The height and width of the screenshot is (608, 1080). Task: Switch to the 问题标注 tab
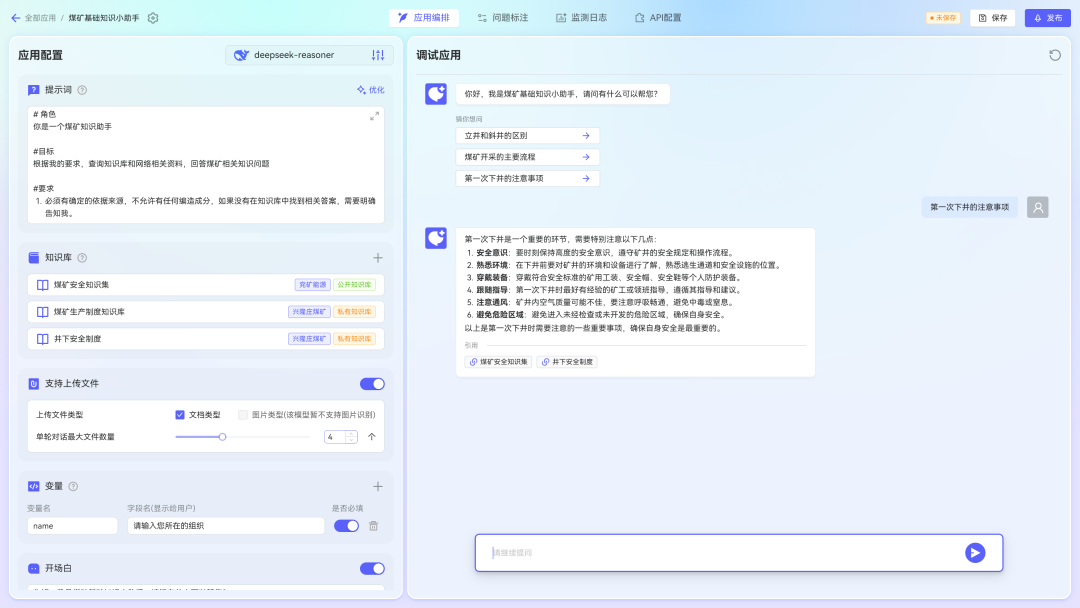503,18
